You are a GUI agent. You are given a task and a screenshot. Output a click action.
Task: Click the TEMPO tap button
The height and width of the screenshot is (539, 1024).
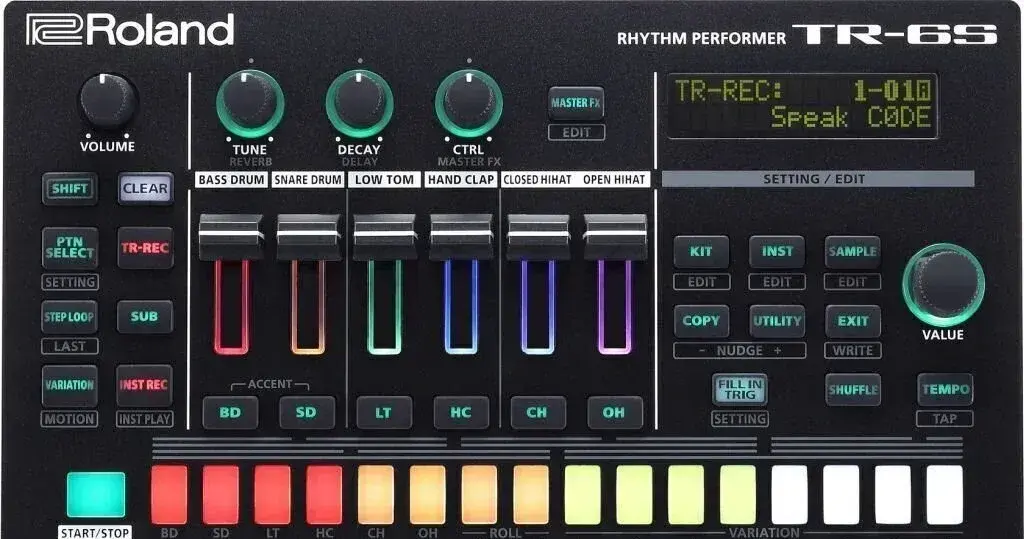(x=945, y=390)
